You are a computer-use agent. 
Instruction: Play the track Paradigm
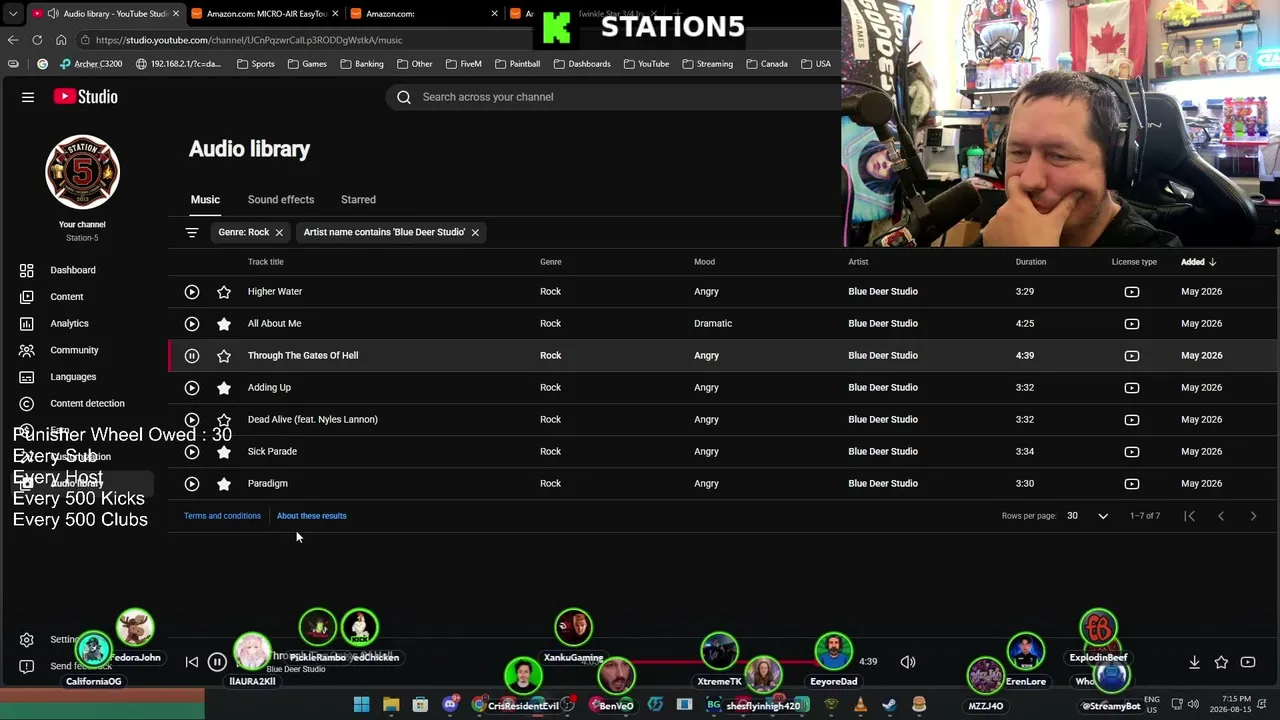point(192,484)
